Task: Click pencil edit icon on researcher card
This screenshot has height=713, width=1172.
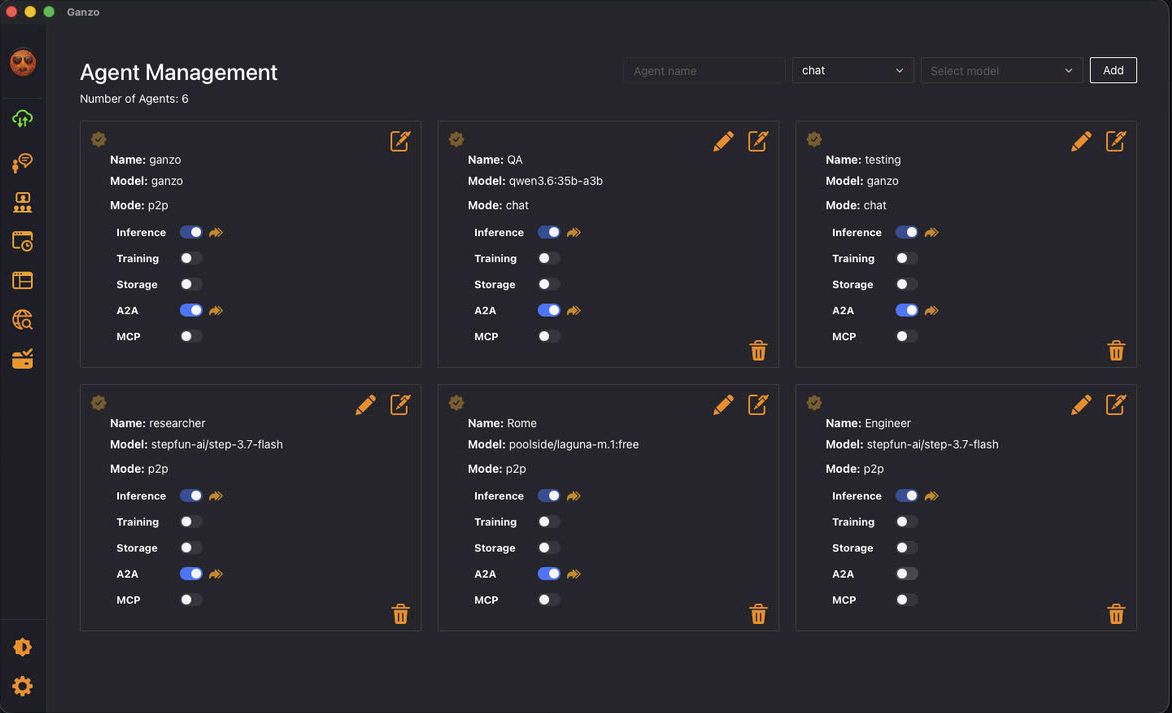Action: click(366, 404)
